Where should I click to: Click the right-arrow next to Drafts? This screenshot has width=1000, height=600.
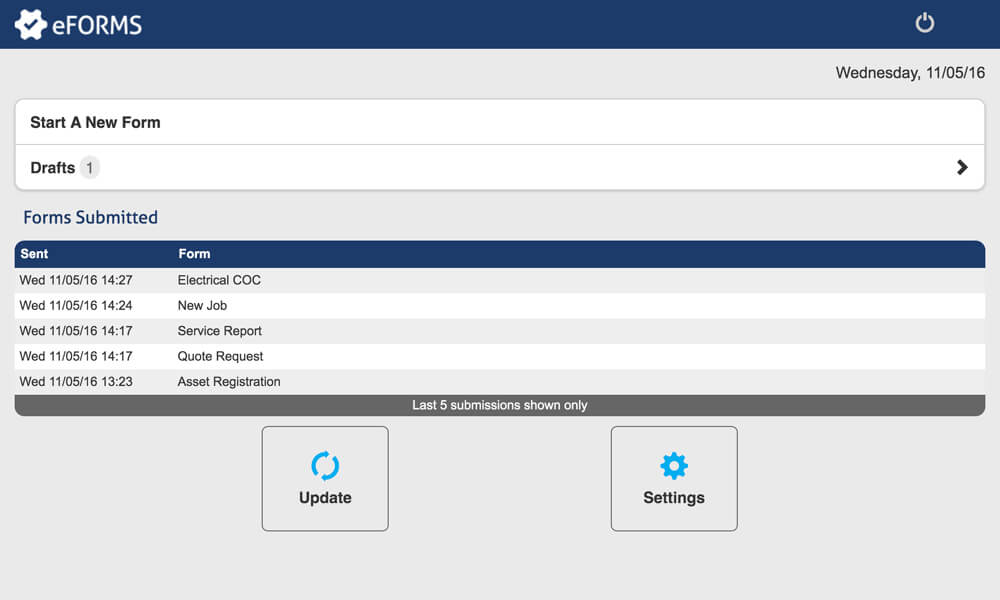click(962, 167)
